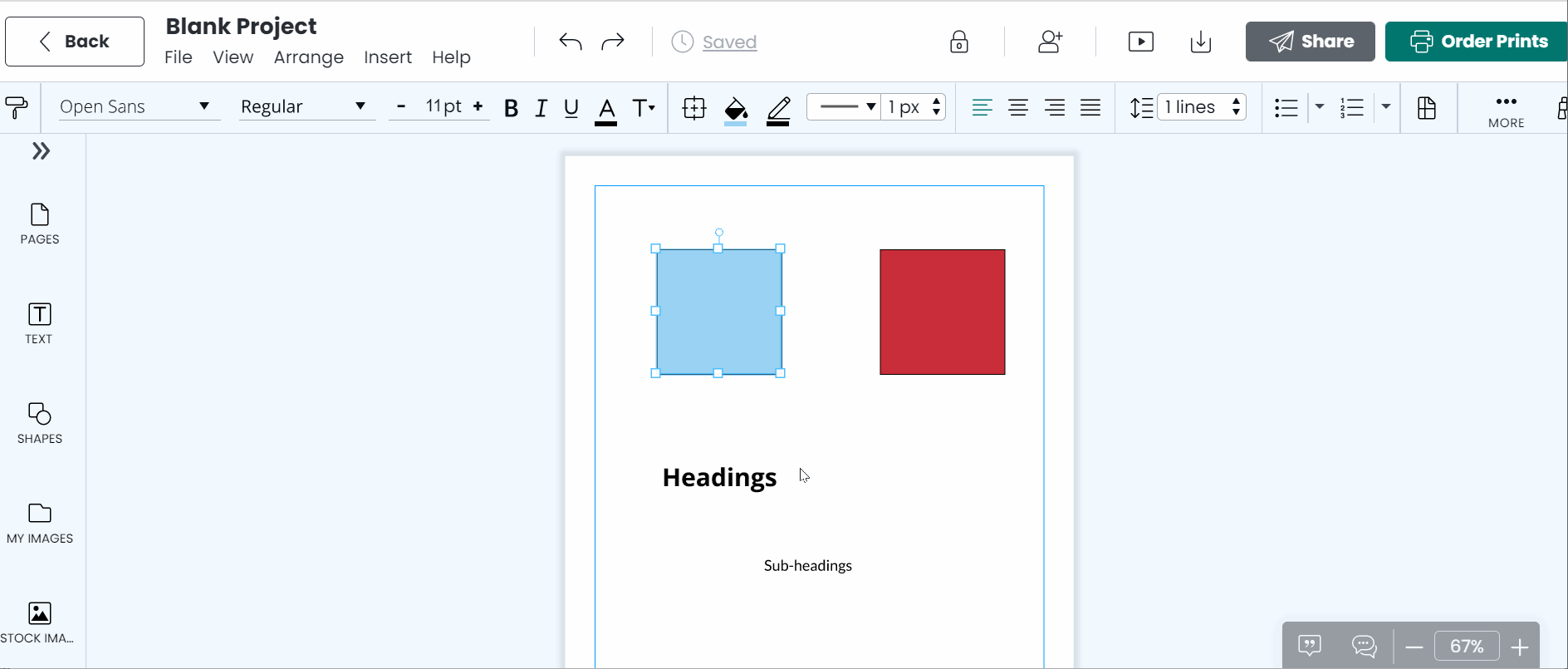Expand the bulleted list style arrow
1568x669 pixels.
(1320, 106)
